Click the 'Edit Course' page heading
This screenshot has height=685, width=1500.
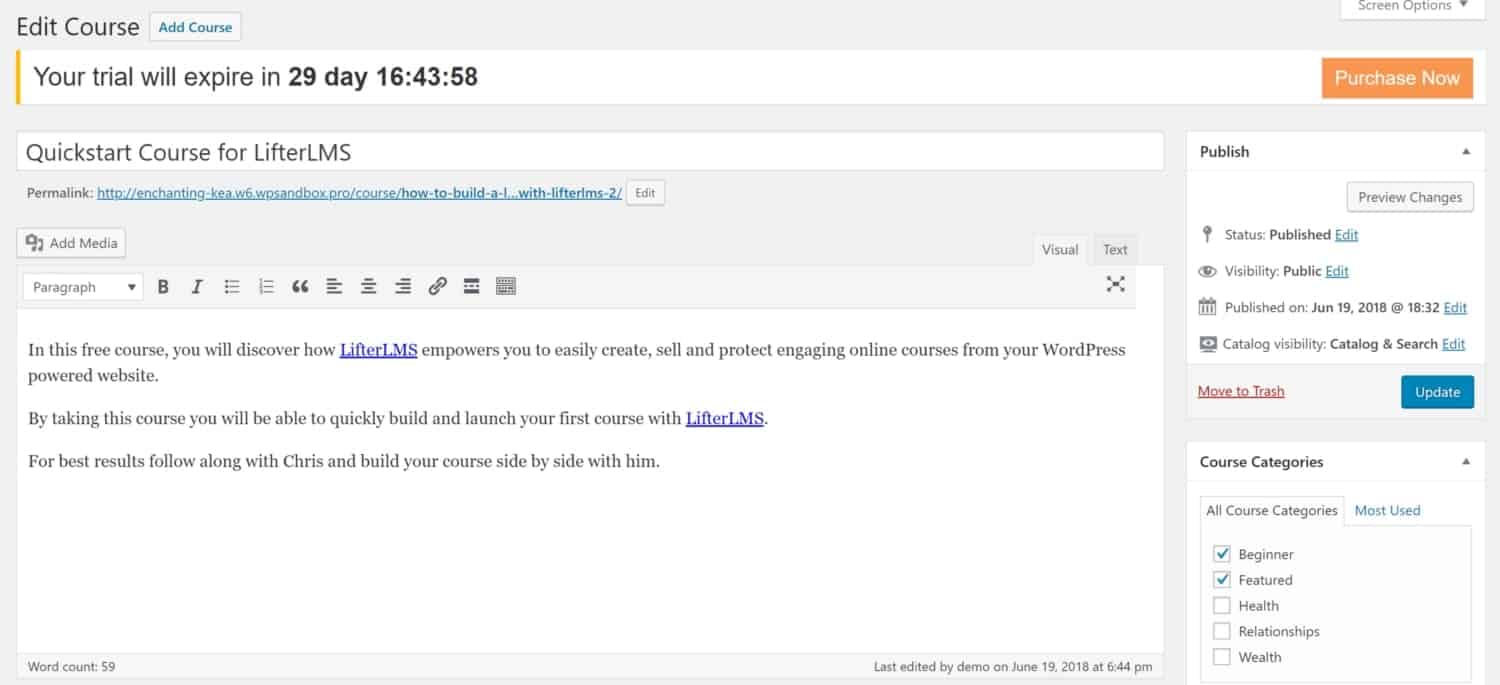[78, 27]
